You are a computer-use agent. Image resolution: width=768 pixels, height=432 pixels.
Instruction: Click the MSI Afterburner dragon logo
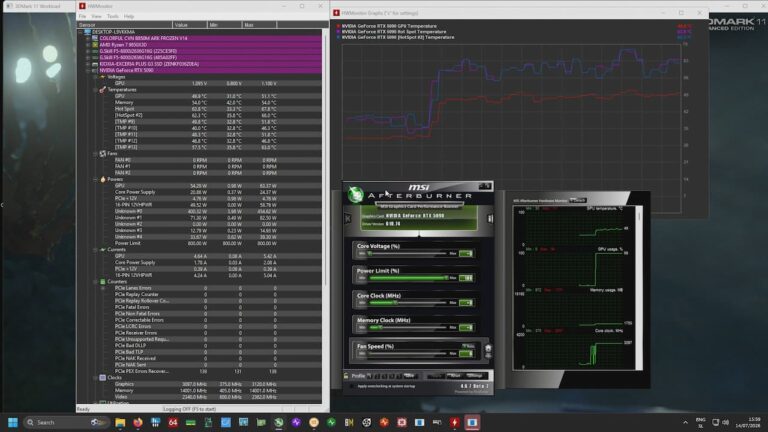click(x=356, y=194)
